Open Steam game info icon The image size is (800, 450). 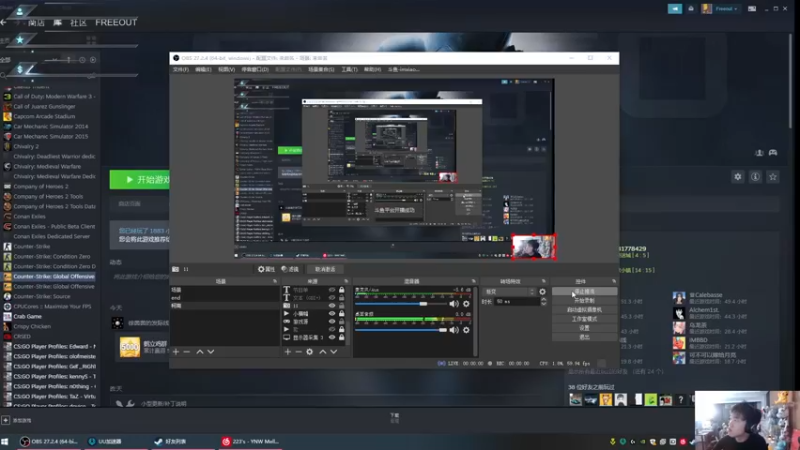click(x=756, y=177)
